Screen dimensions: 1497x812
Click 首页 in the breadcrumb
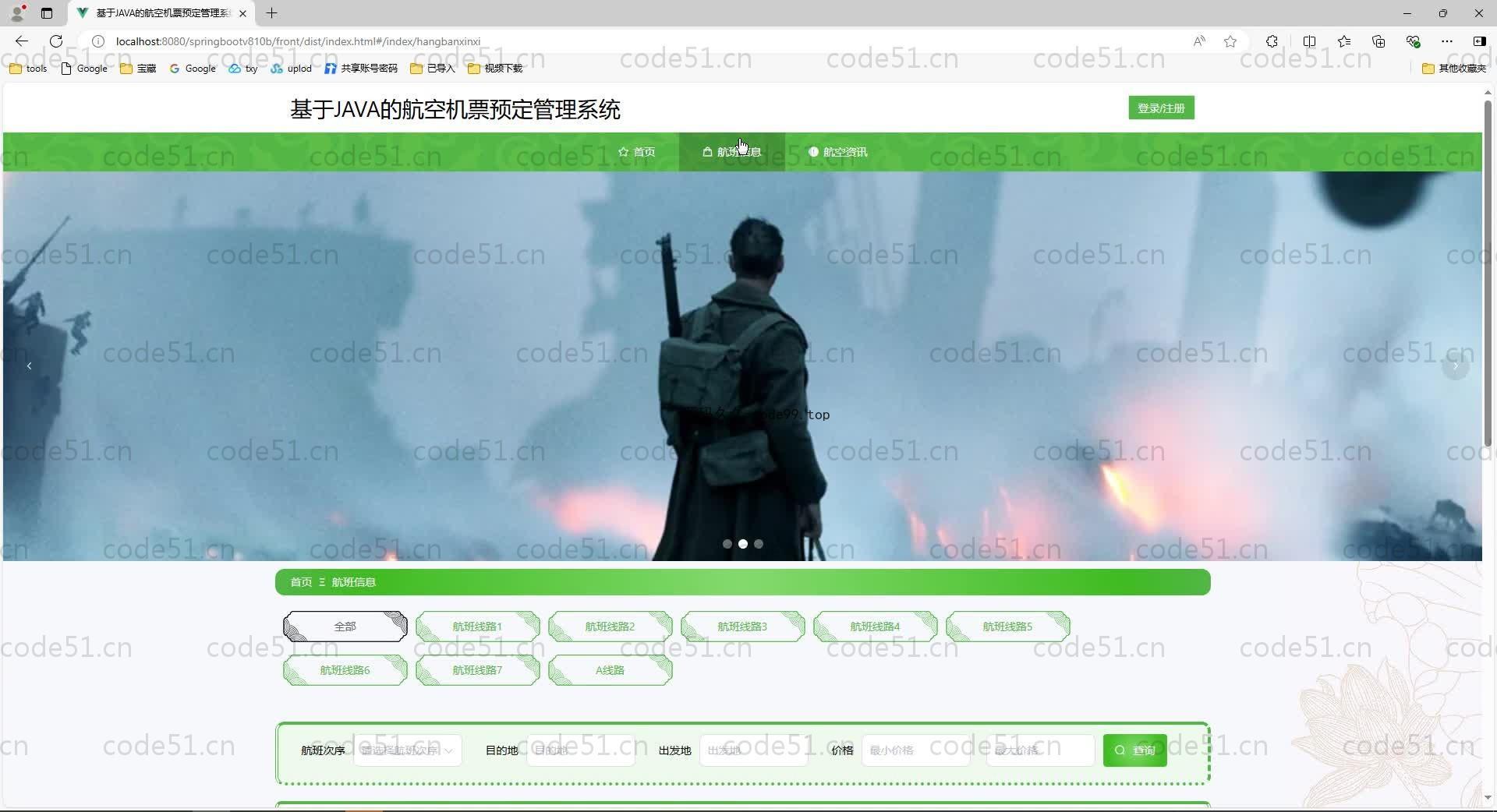(301, 582)
